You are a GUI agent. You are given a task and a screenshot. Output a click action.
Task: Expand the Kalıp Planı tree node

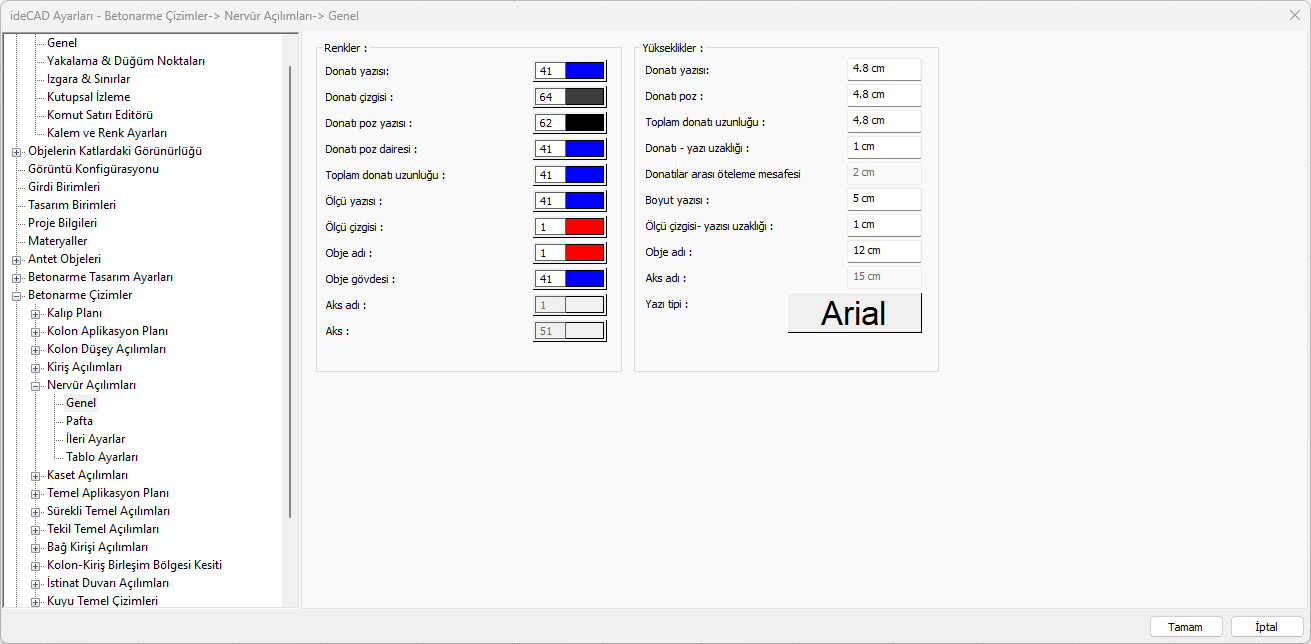tap(36, 313)
